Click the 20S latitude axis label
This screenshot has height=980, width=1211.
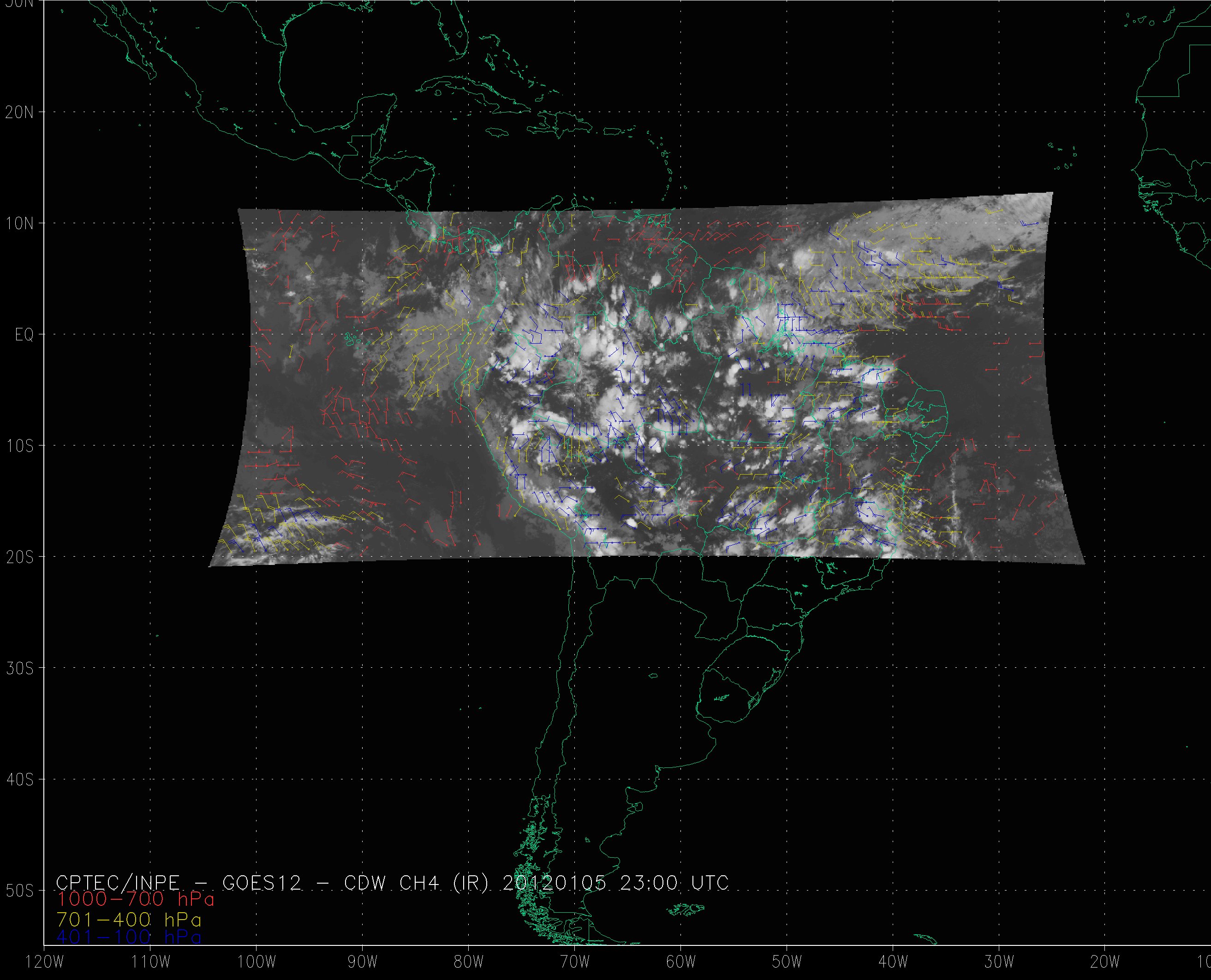point(20,558)
